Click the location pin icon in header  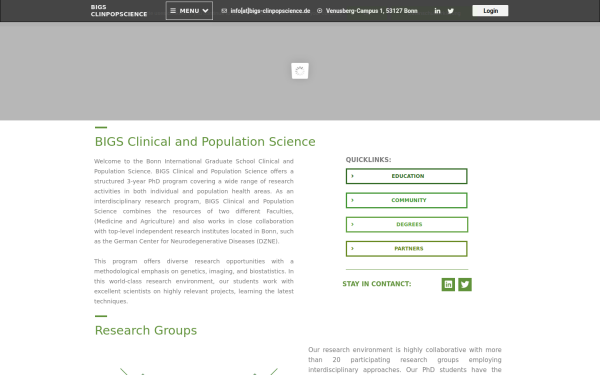coord(320,11)
